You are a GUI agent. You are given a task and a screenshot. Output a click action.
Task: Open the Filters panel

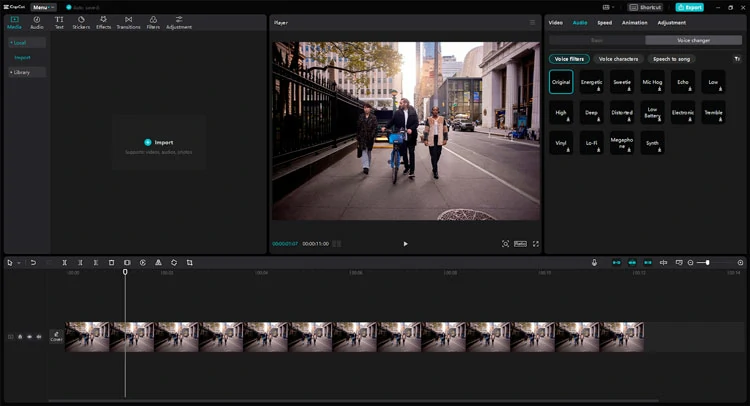(153, 22)
